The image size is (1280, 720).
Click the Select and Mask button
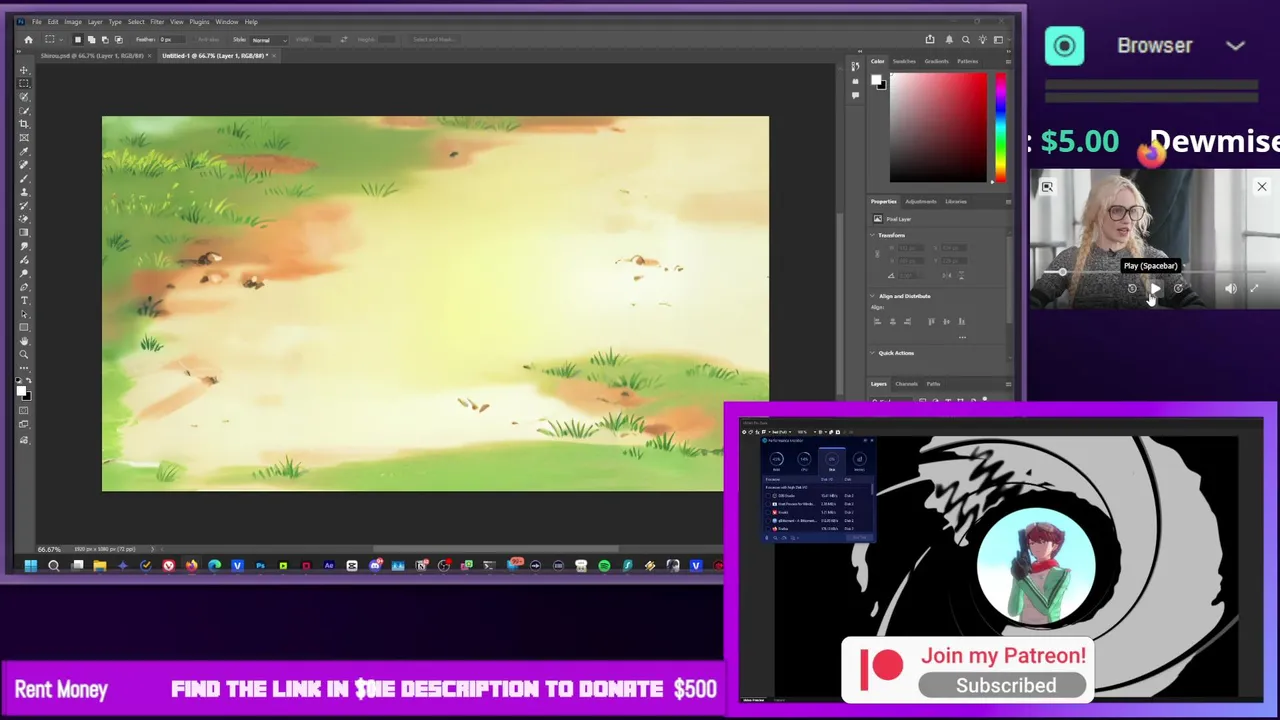(x=437, y=39)
